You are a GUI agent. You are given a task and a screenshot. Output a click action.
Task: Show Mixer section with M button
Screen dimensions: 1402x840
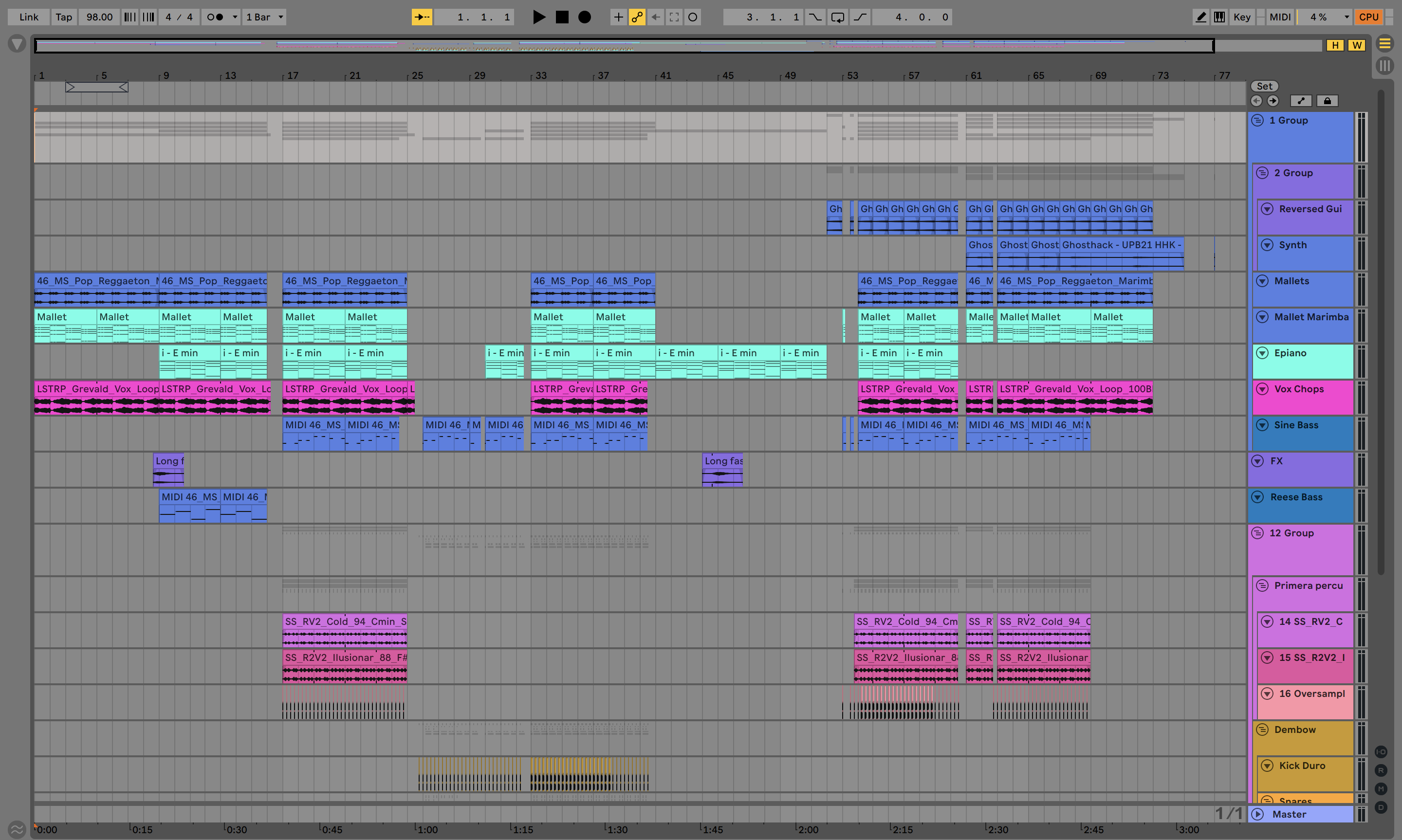click(1381, 789)
